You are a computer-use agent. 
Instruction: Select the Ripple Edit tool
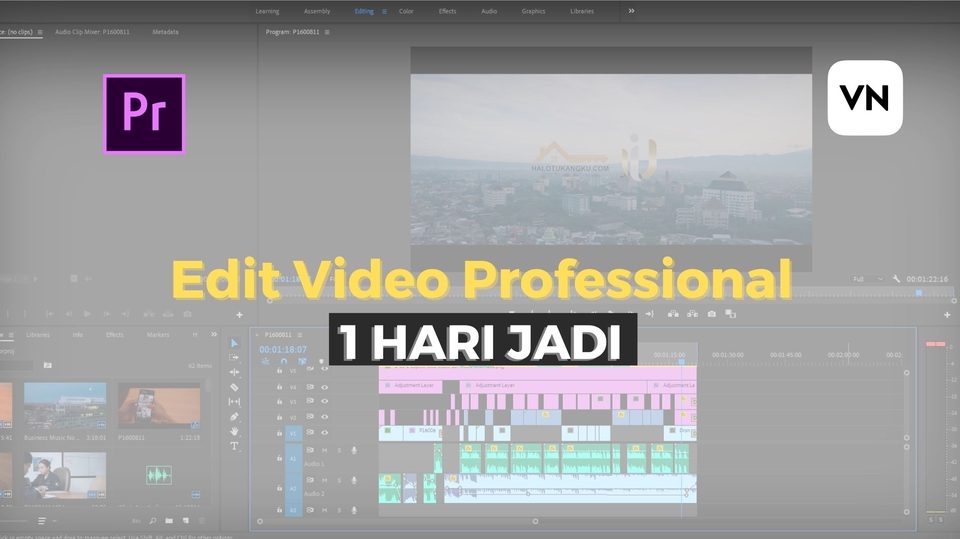234,372
